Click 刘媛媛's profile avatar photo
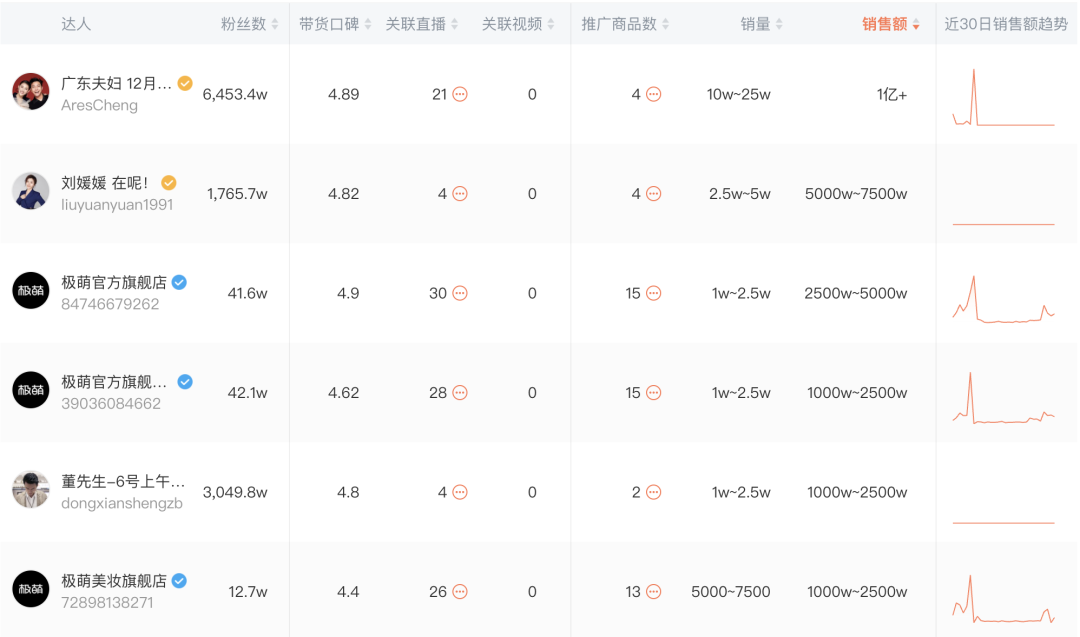 click(31, 190)
